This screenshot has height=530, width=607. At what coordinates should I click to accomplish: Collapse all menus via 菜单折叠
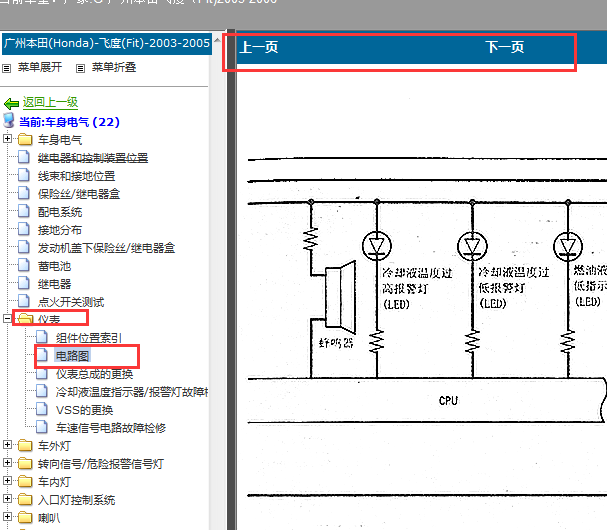point(114,67)
